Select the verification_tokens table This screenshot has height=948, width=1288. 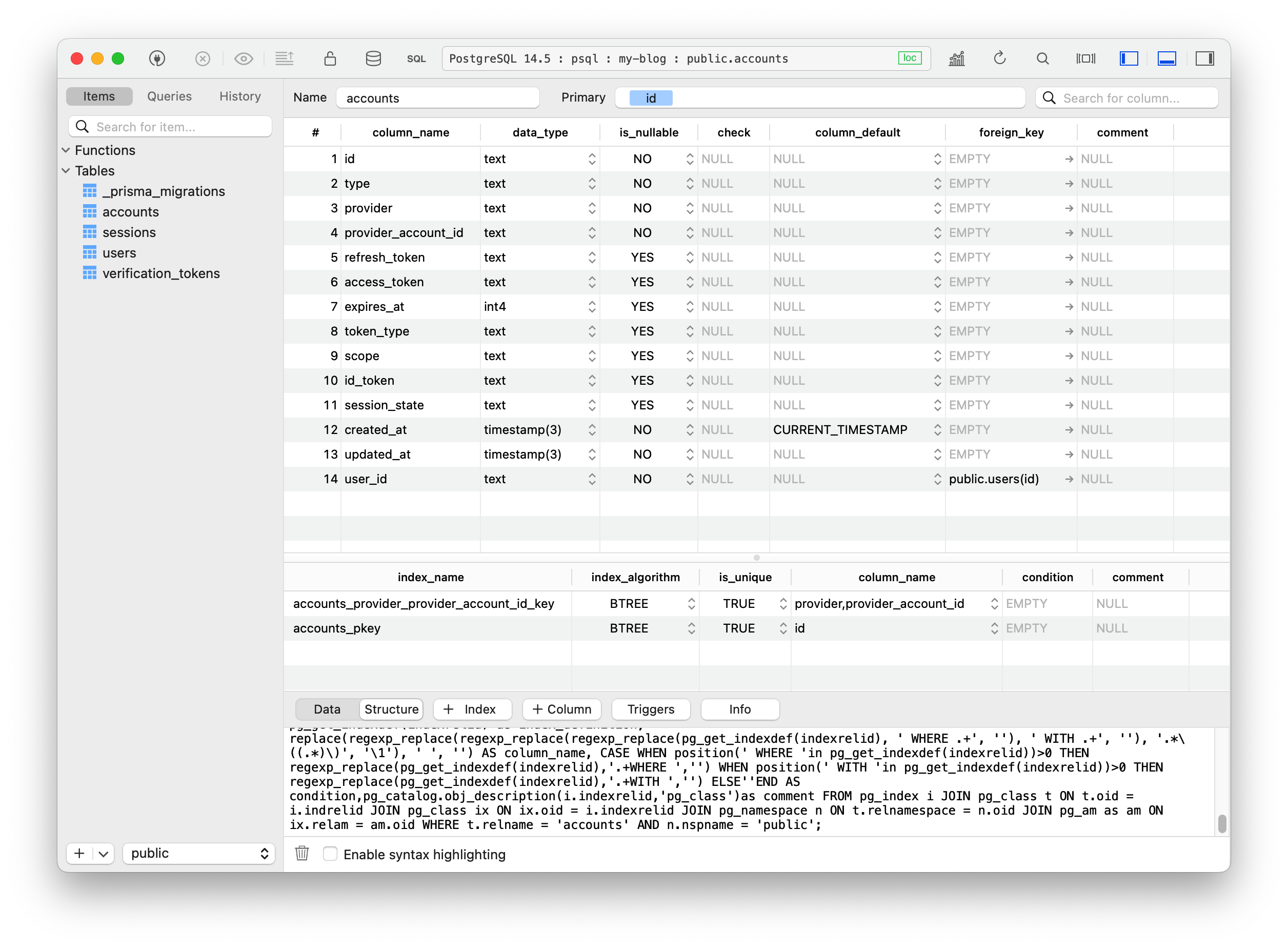tap(161, 273)
